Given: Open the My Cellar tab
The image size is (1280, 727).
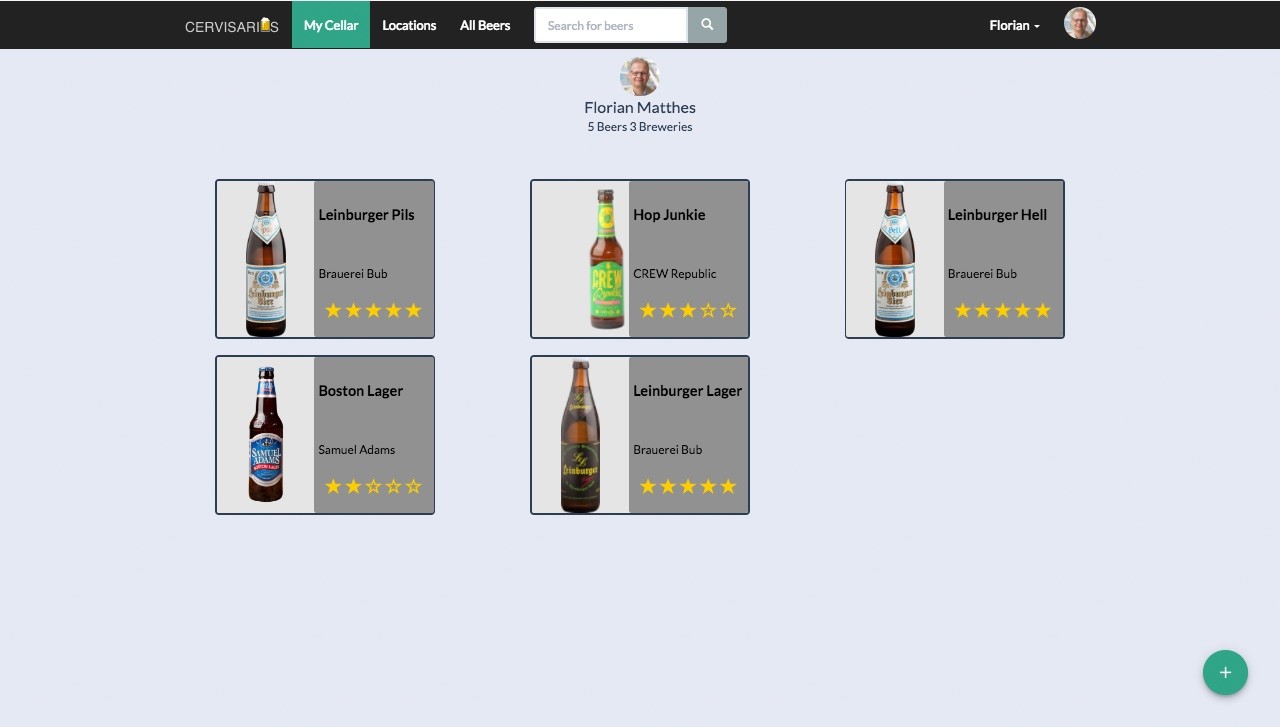Looking at the screenshot, I should pyautogui.click(x=331, y=25).
